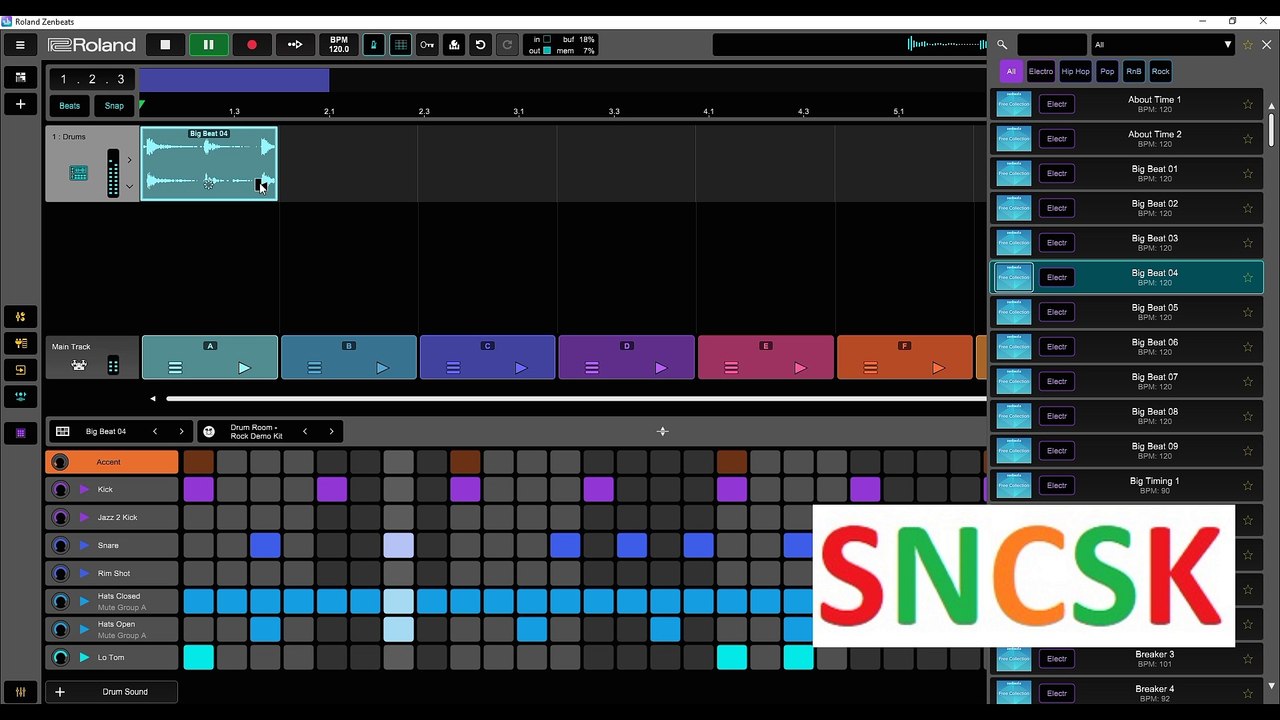
Task: Open the Drums track instrument icon
Action: pyautogui.click(x=78, y=173)
